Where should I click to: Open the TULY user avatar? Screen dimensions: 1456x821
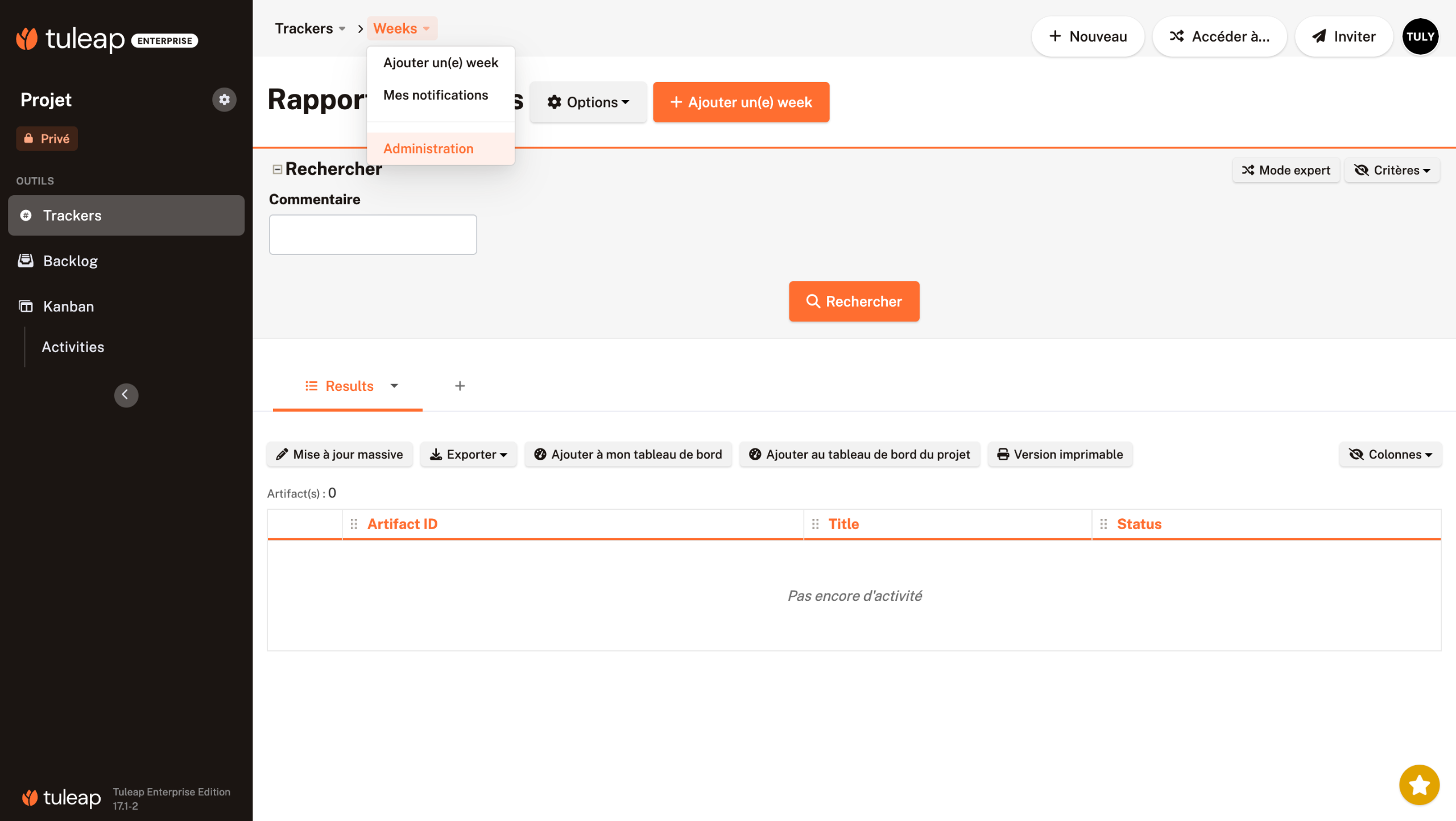click(x=1420, y=36)
